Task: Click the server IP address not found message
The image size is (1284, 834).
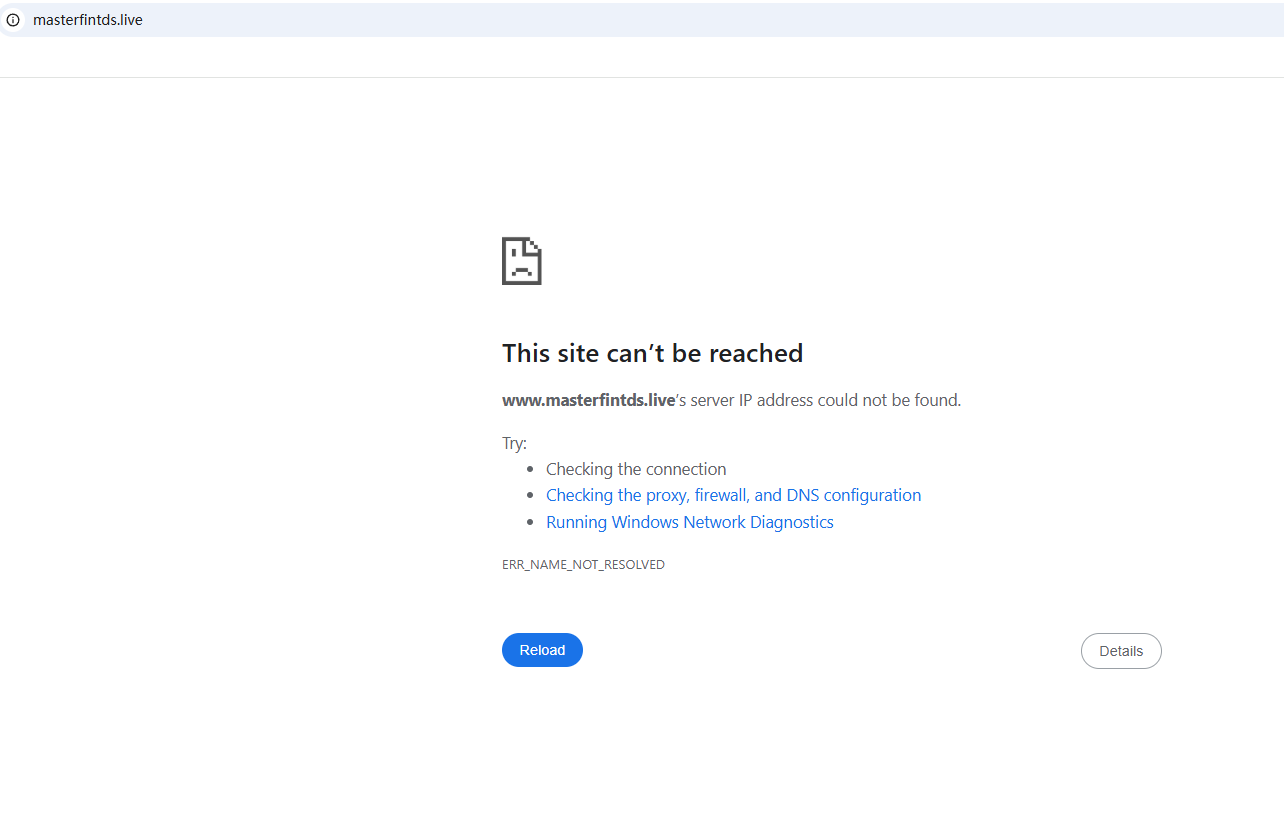Action: pos(731,400)
